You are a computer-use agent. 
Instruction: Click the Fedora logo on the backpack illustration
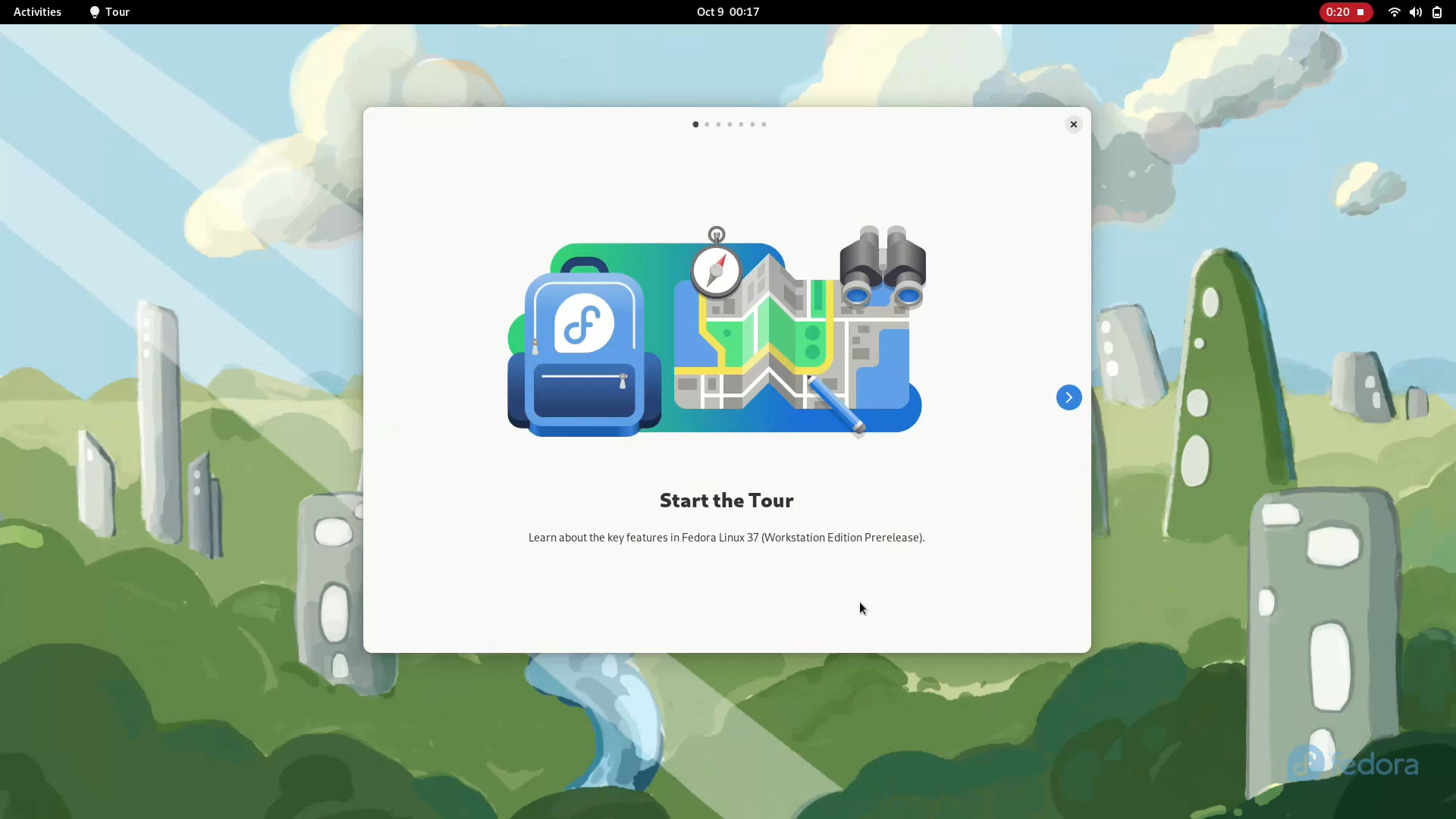(582, 322)
